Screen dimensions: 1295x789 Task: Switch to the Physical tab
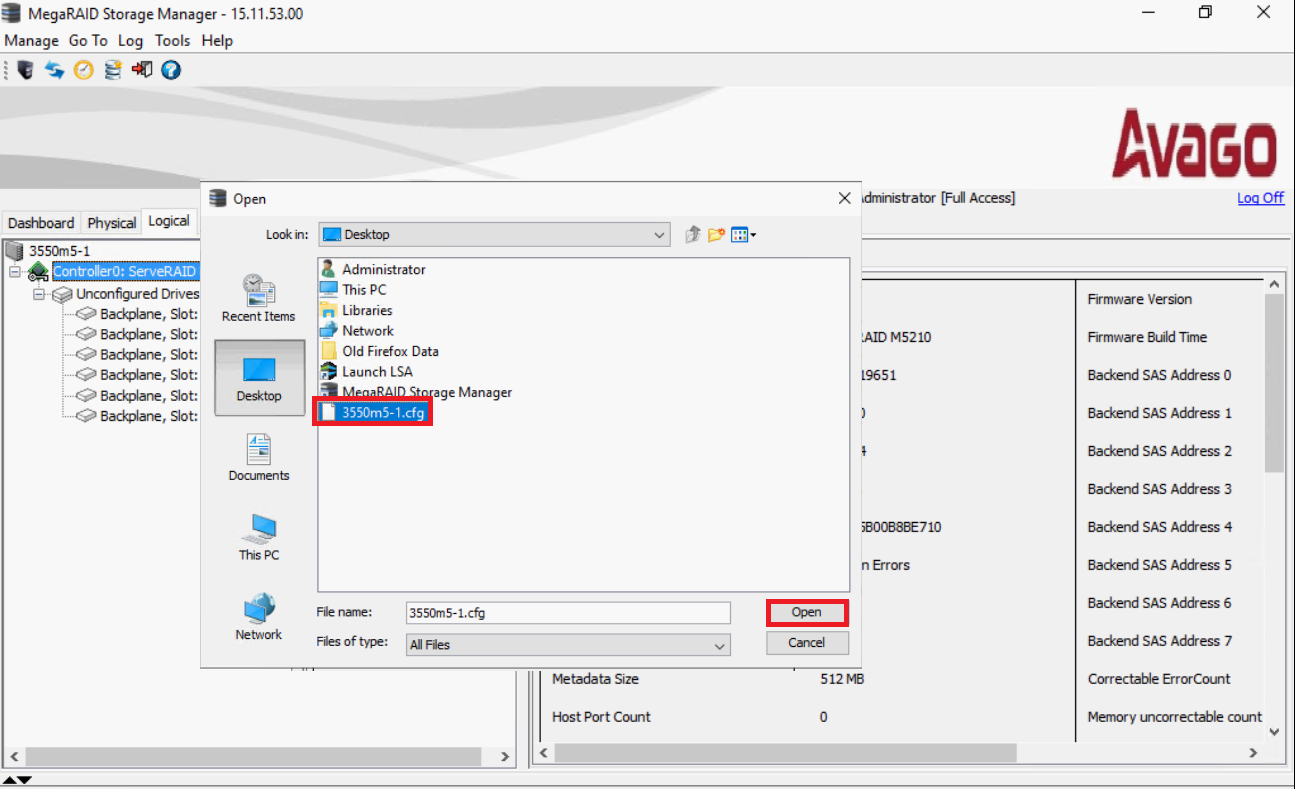click(111, 222)
